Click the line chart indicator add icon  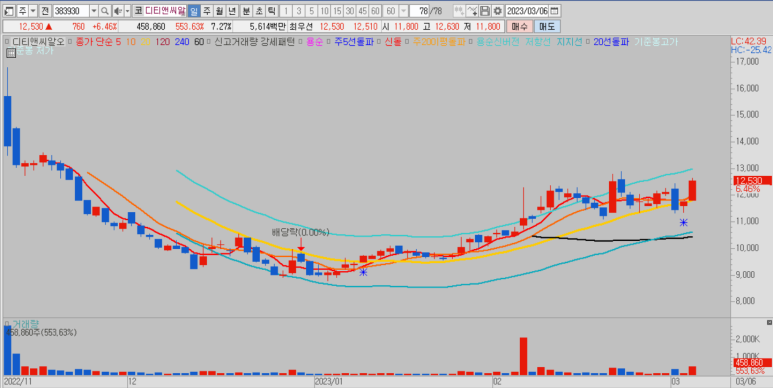tap(472, 11)
